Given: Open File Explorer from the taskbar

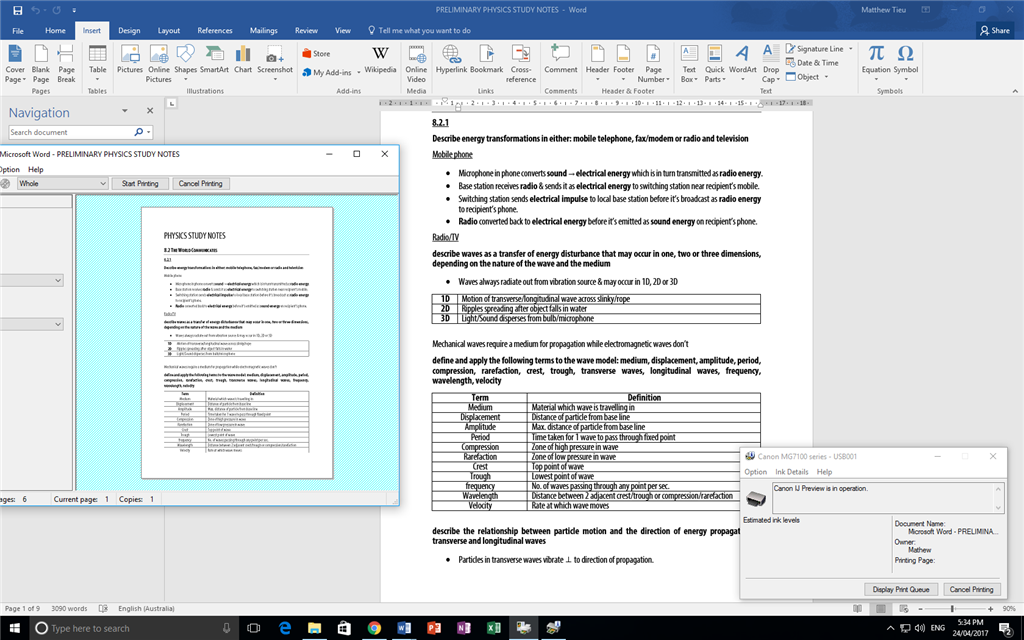Looking at the screenshot, I should click(x=315, y=628).
